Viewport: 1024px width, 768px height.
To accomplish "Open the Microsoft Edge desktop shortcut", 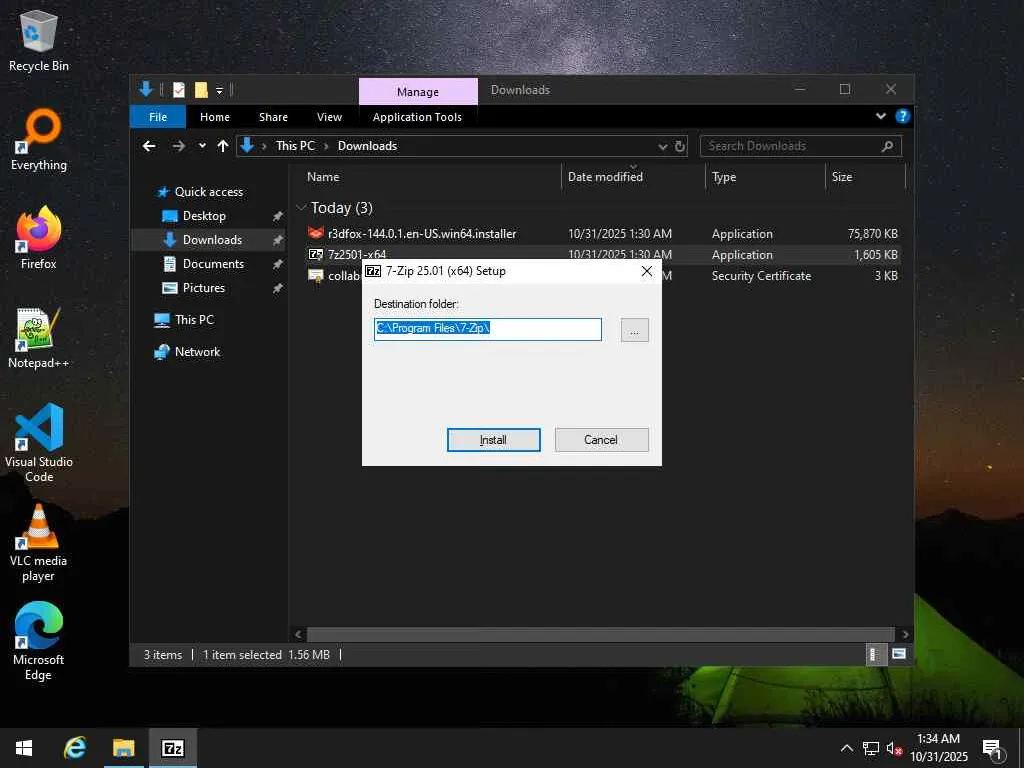I will click(x=39, y=642).
